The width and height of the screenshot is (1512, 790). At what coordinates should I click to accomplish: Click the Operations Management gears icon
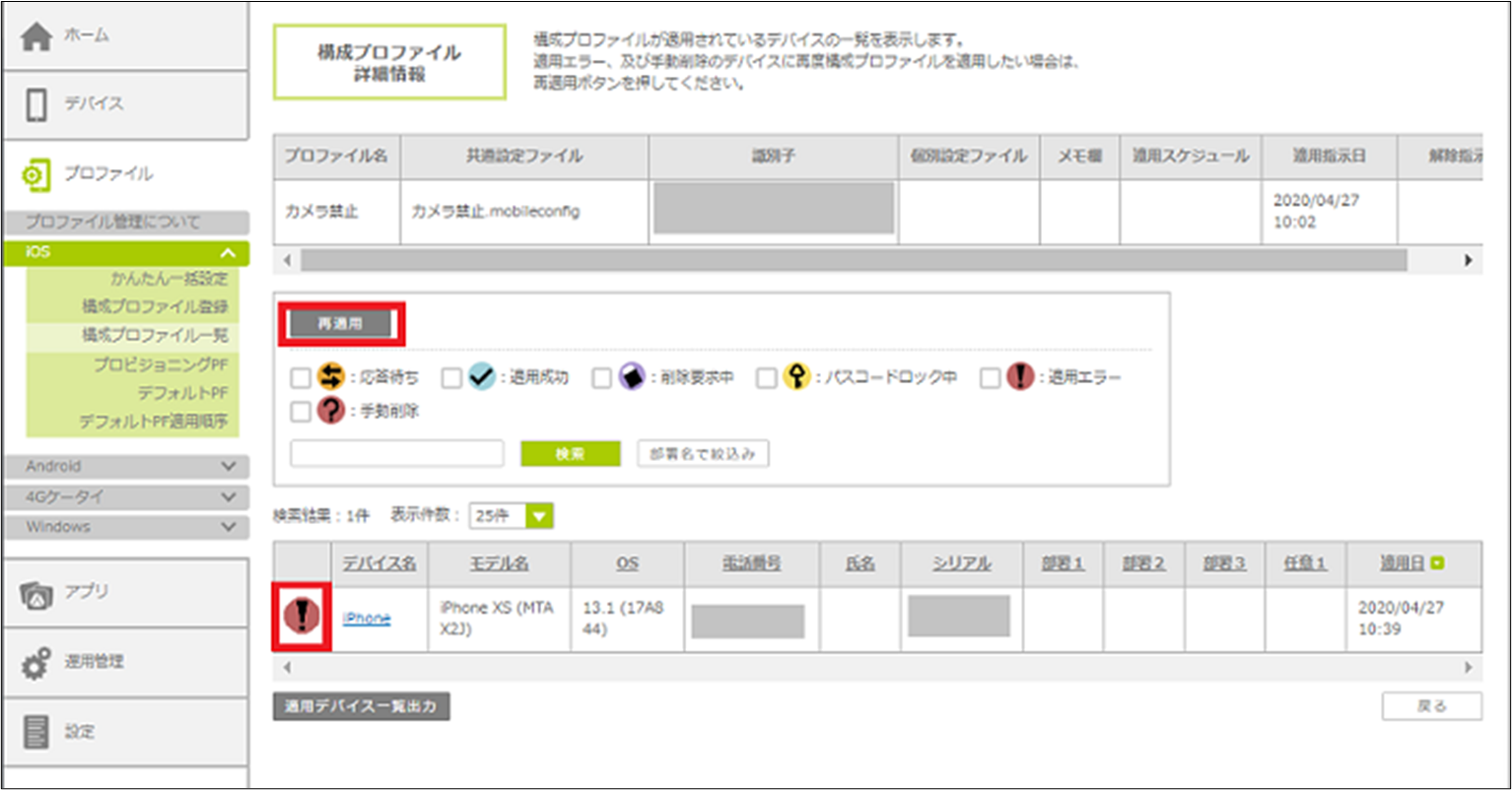click(x=36, y=663)
